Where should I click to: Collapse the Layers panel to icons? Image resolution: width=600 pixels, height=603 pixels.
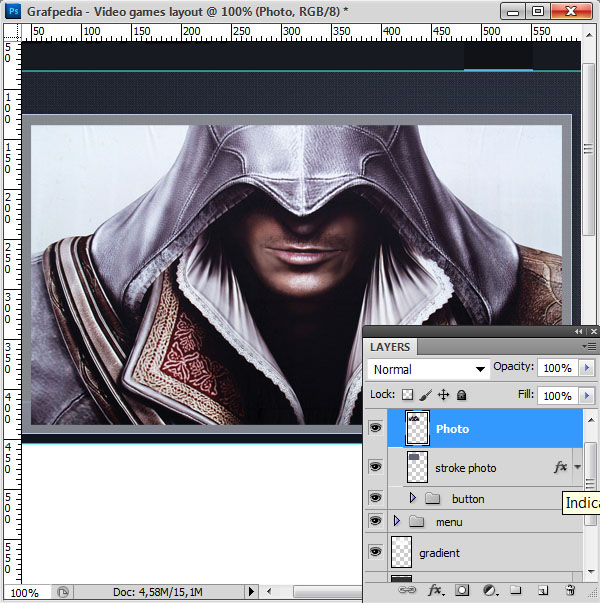(578, 331)
